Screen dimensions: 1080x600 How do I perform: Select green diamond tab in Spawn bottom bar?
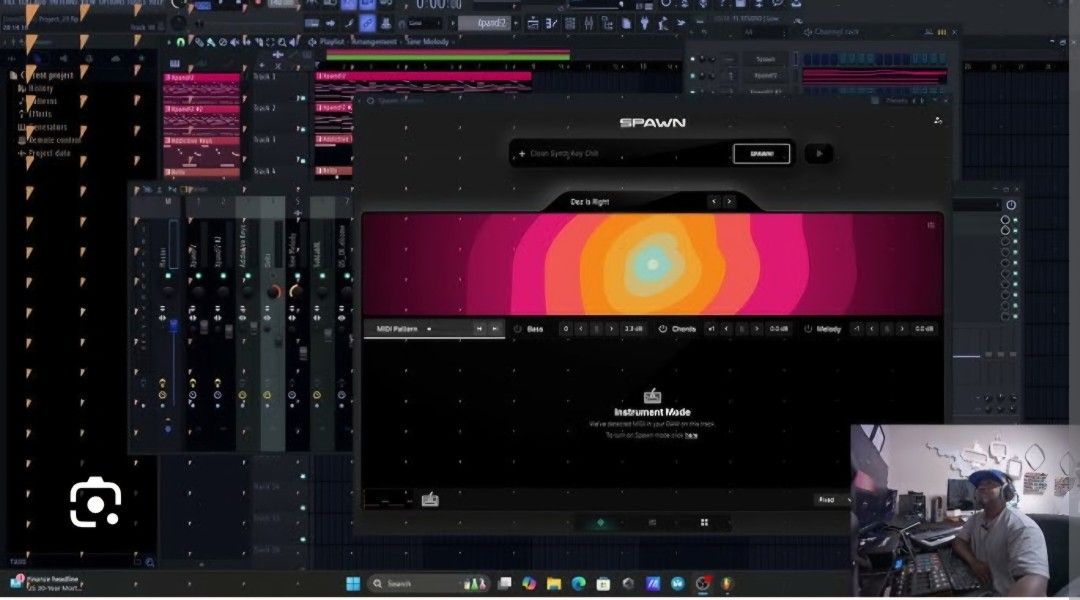tap(600, 523)
